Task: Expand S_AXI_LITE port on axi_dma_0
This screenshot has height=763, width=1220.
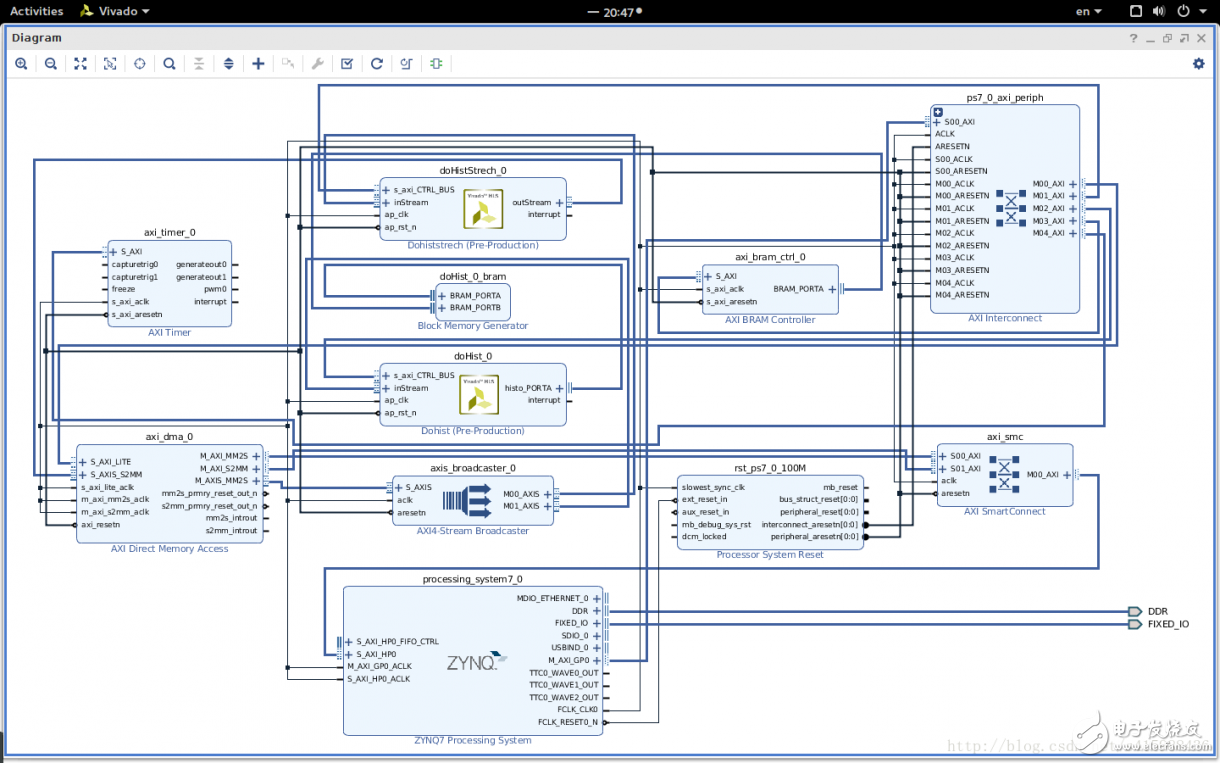Action: coord(83,462)
